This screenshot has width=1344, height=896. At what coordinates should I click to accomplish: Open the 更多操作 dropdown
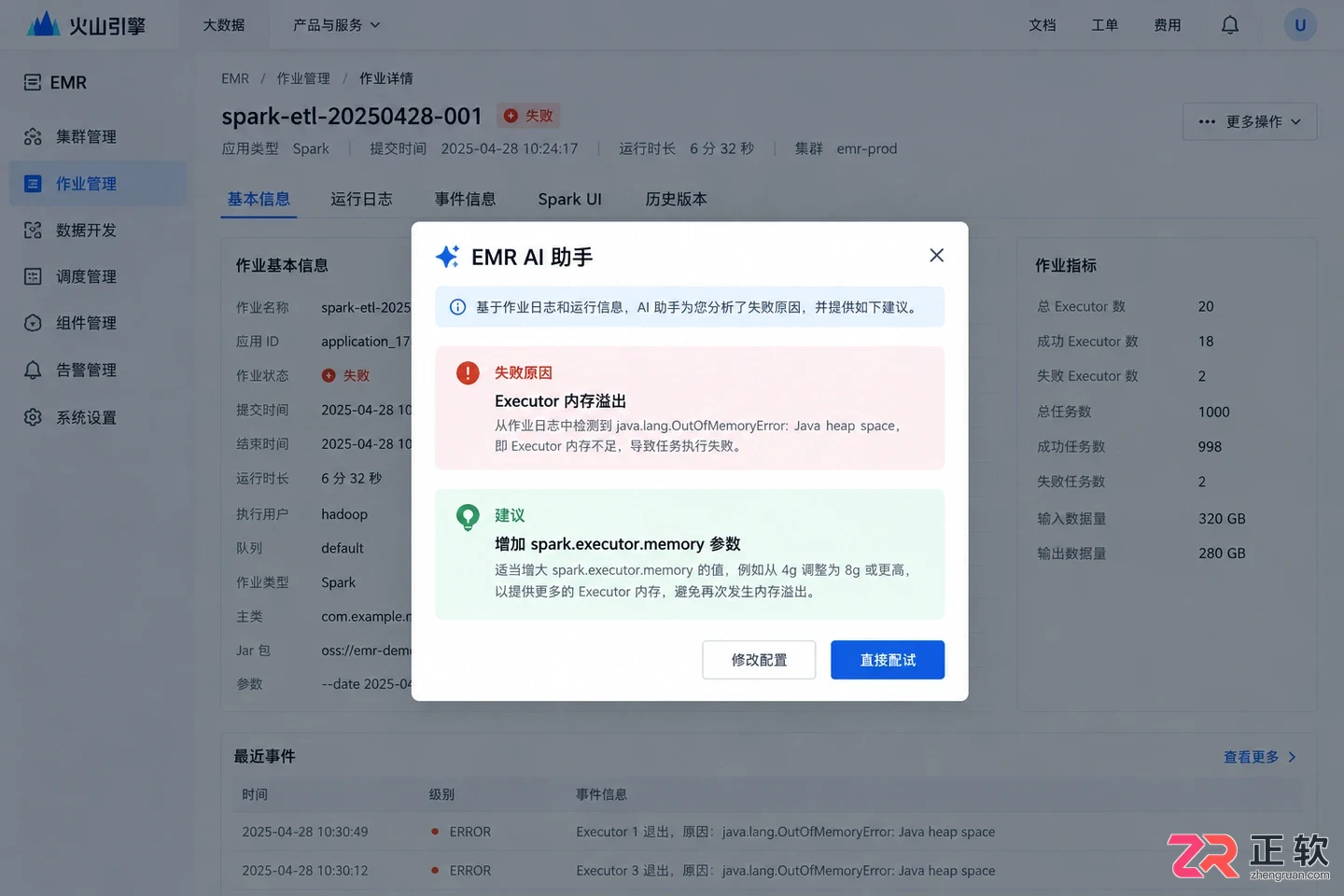pyautogui.click(x=1250, y=121)
